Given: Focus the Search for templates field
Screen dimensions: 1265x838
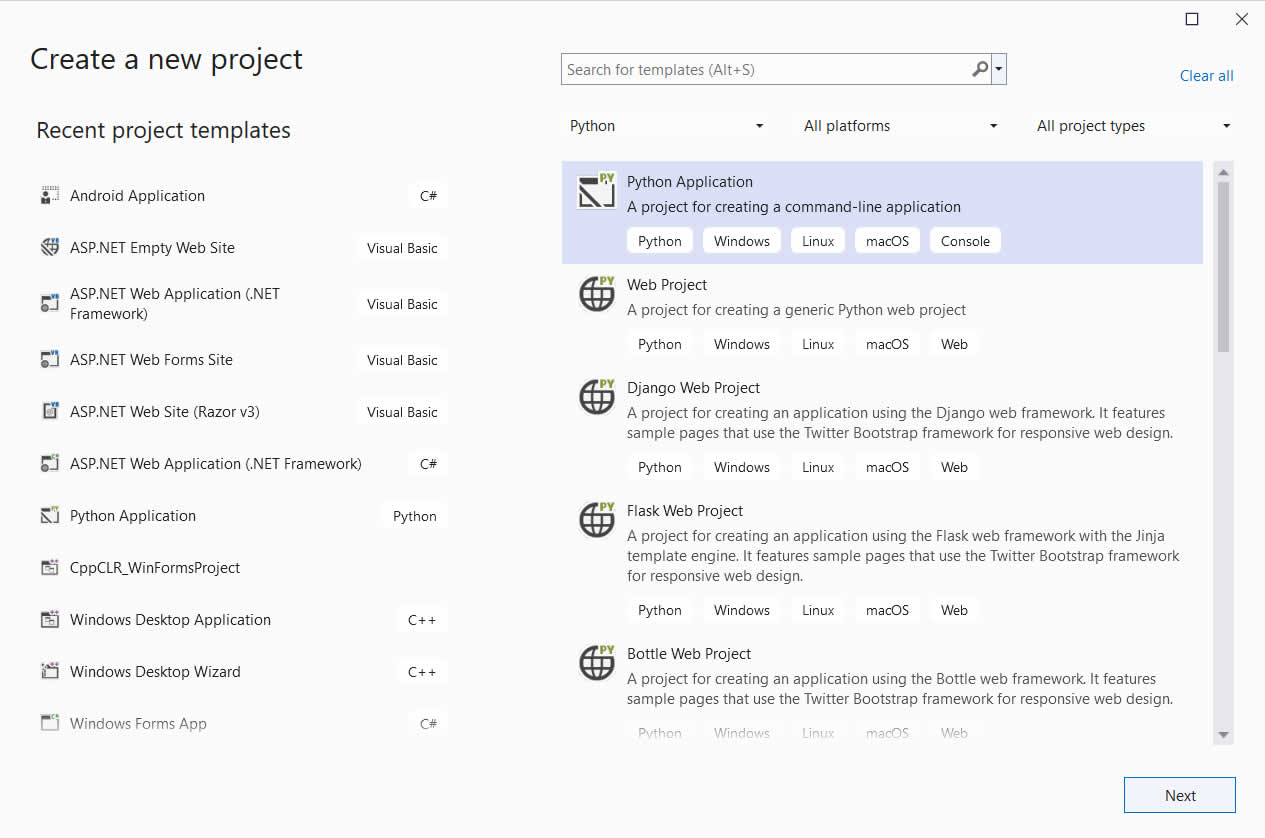Looking at the screenshot, I should click(765, 70).
